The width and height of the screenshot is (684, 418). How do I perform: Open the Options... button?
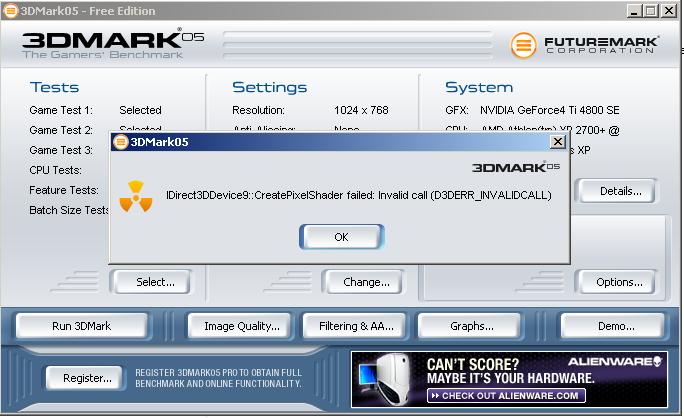615,282
